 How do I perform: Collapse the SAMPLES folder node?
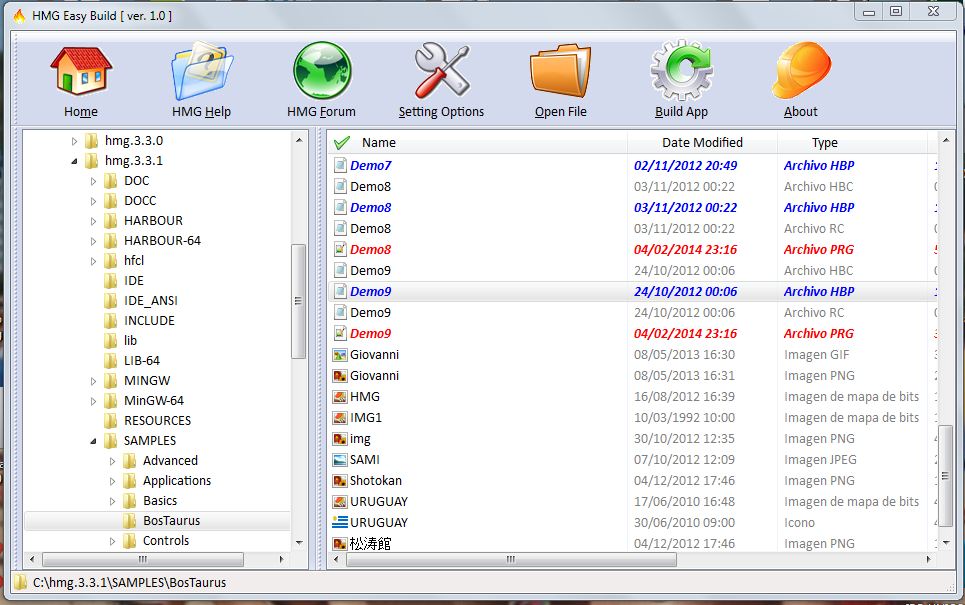(x=94, y=441)
